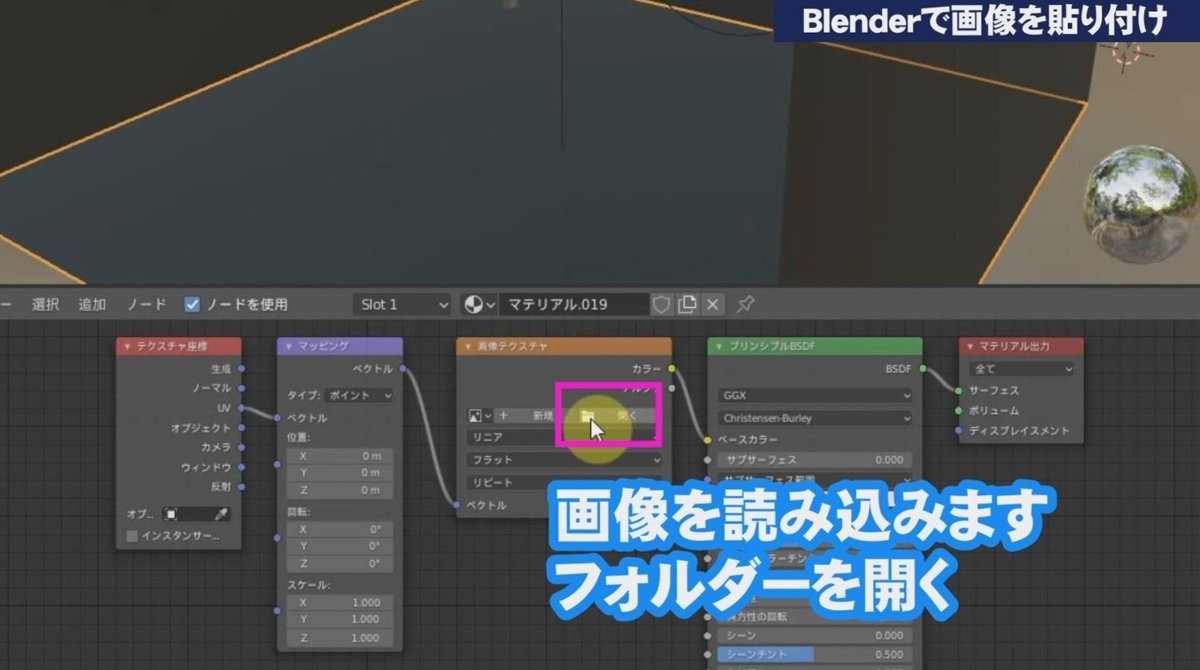Click the BSDF output socket

click(x=922, y=368)
